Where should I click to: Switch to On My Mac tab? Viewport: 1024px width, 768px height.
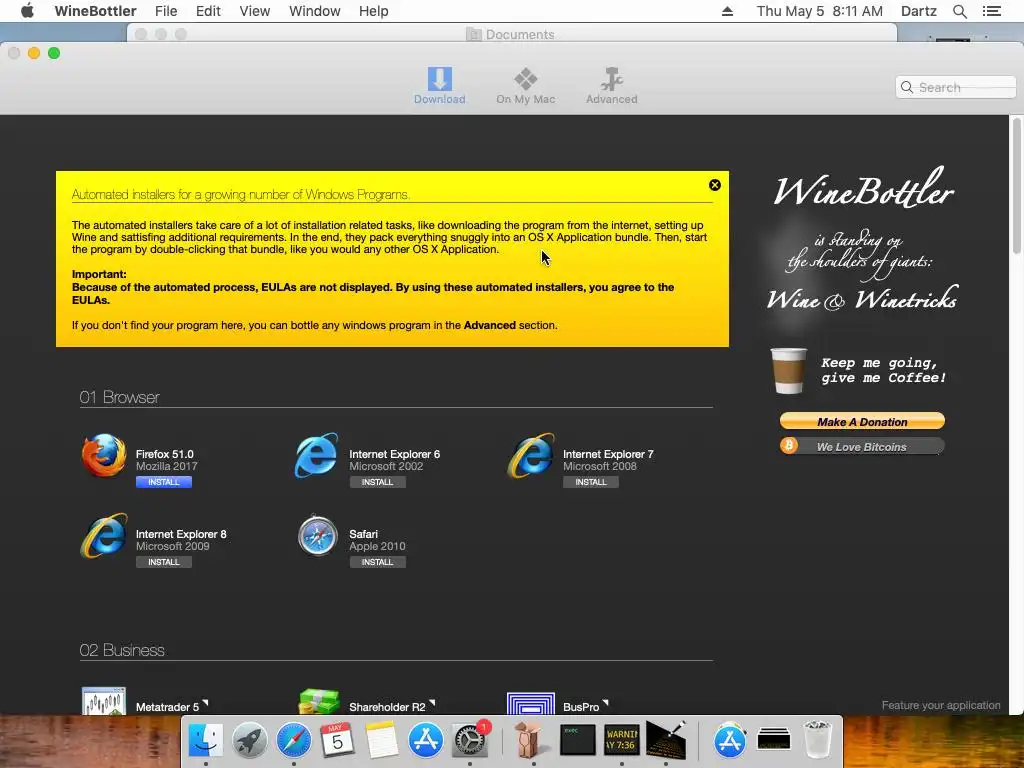click(526, 86)
